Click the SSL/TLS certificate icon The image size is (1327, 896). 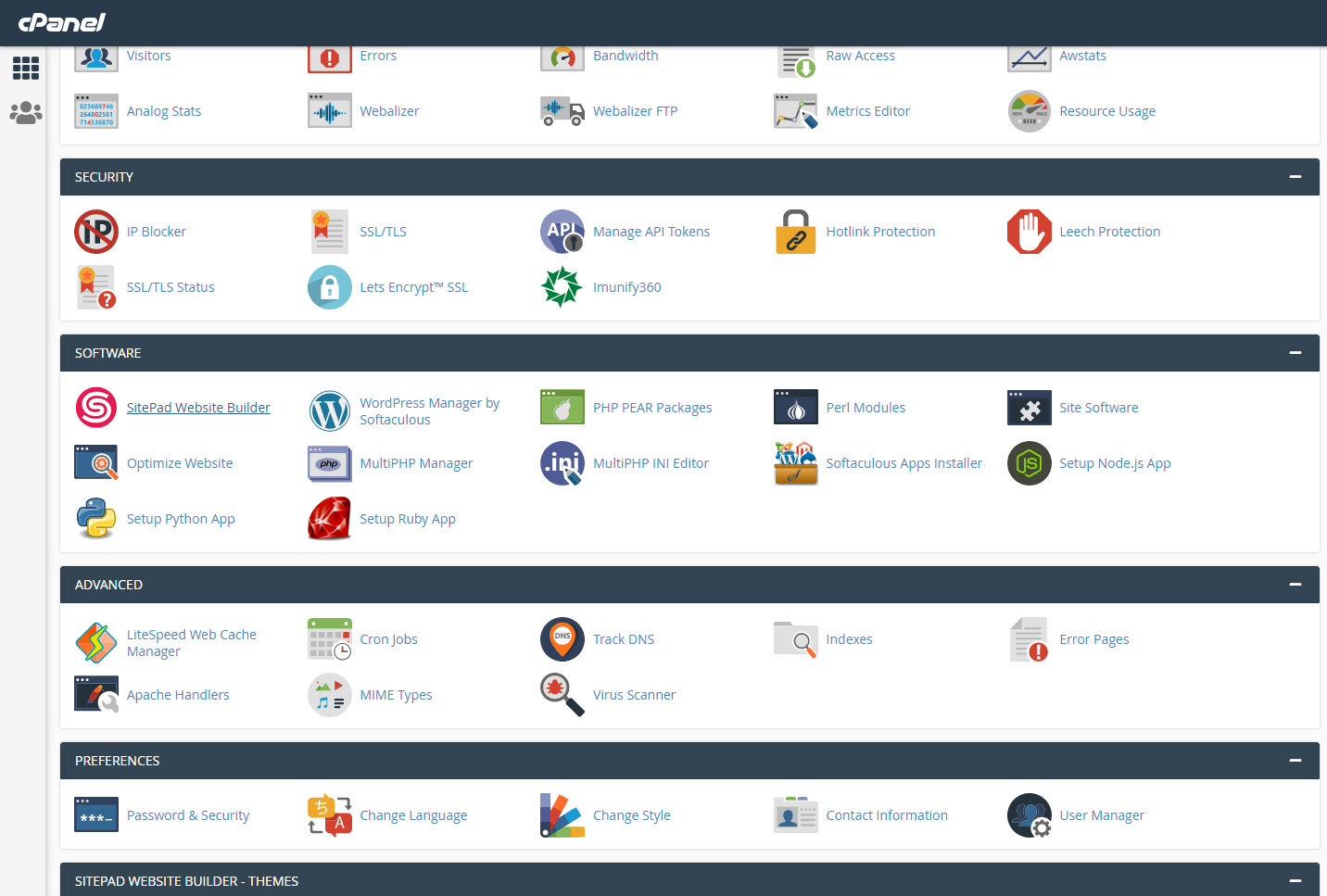(x=330, y=232)
